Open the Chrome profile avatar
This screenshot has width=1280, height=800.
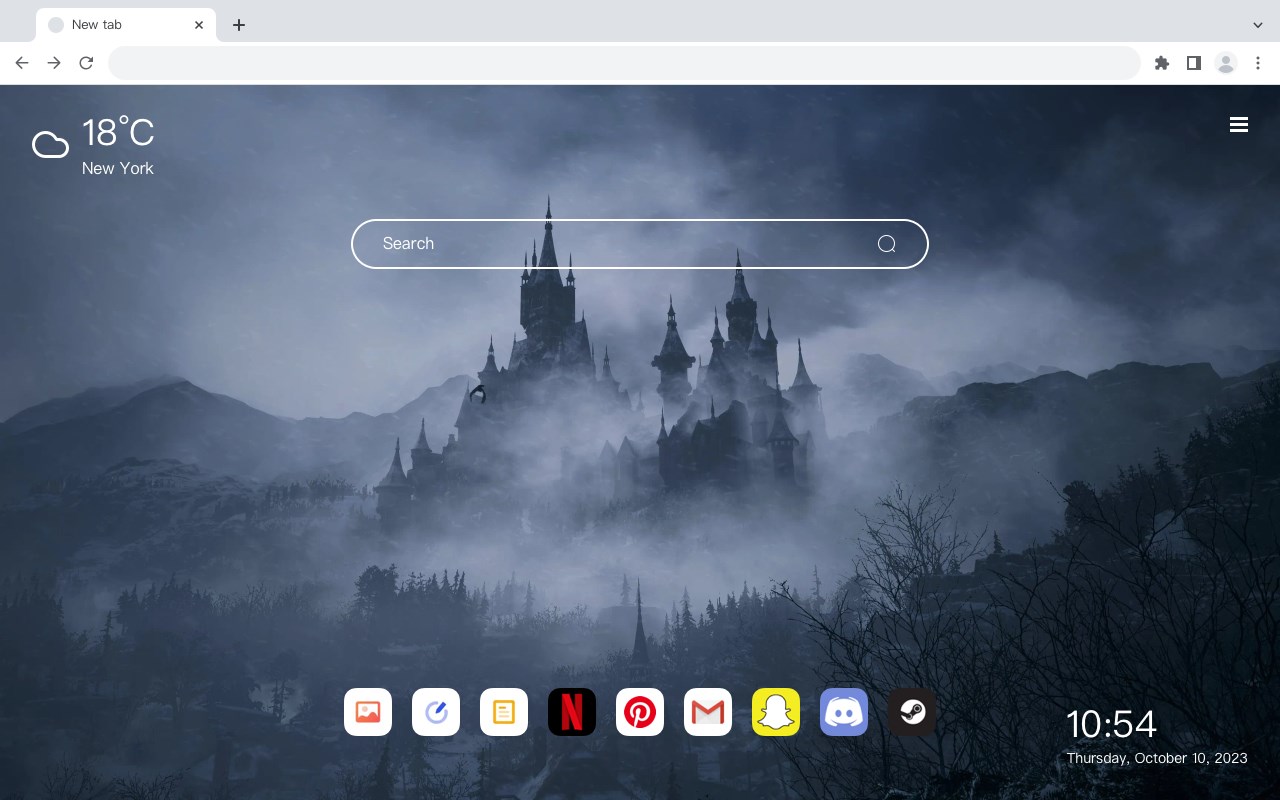tap(1226, 63)
